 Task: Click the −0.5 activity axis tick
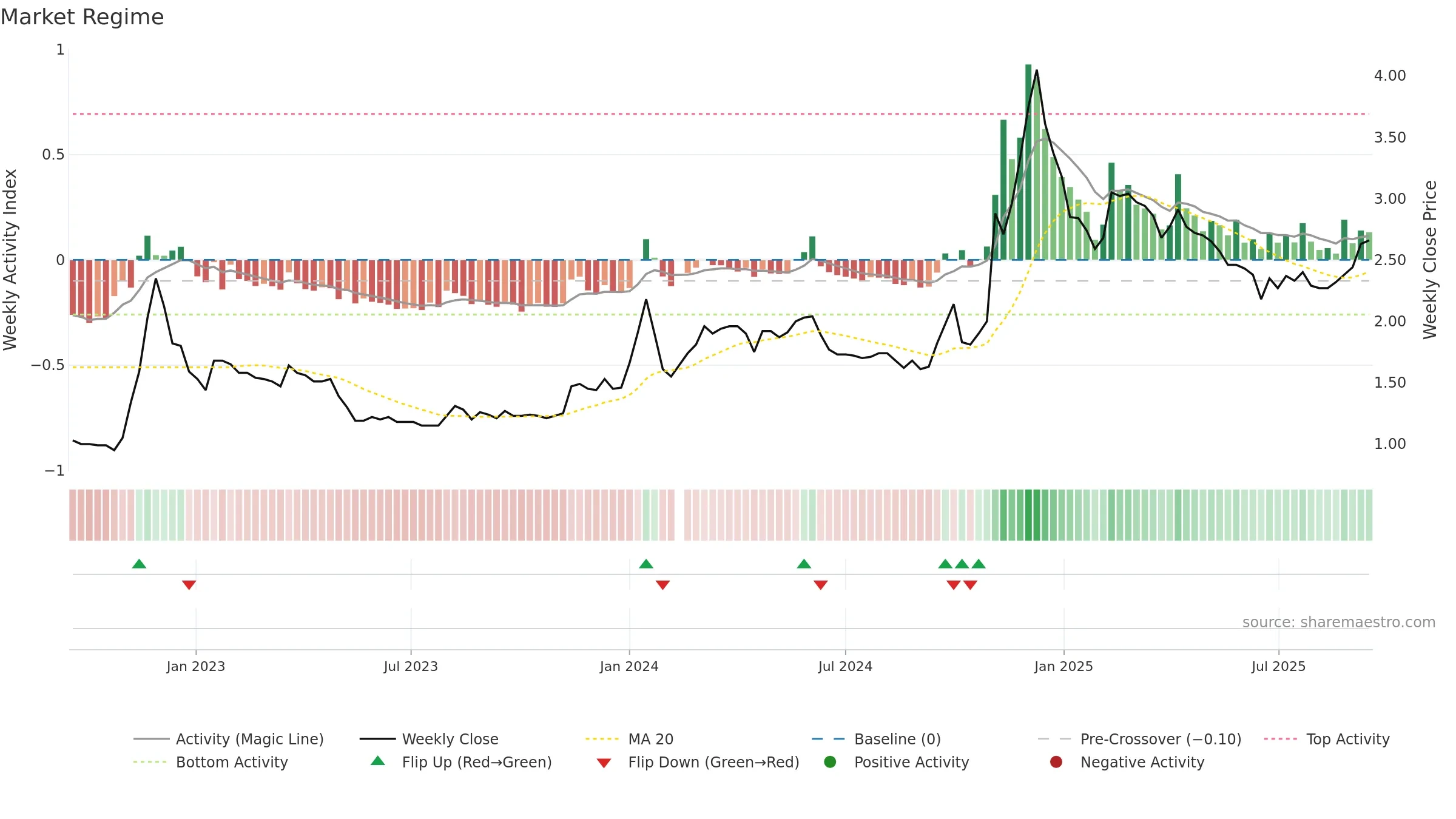48,365
